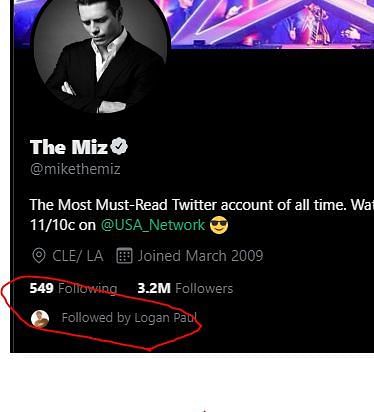
Task: Click the 11/10c on text in bio
Action: [63, 225]
